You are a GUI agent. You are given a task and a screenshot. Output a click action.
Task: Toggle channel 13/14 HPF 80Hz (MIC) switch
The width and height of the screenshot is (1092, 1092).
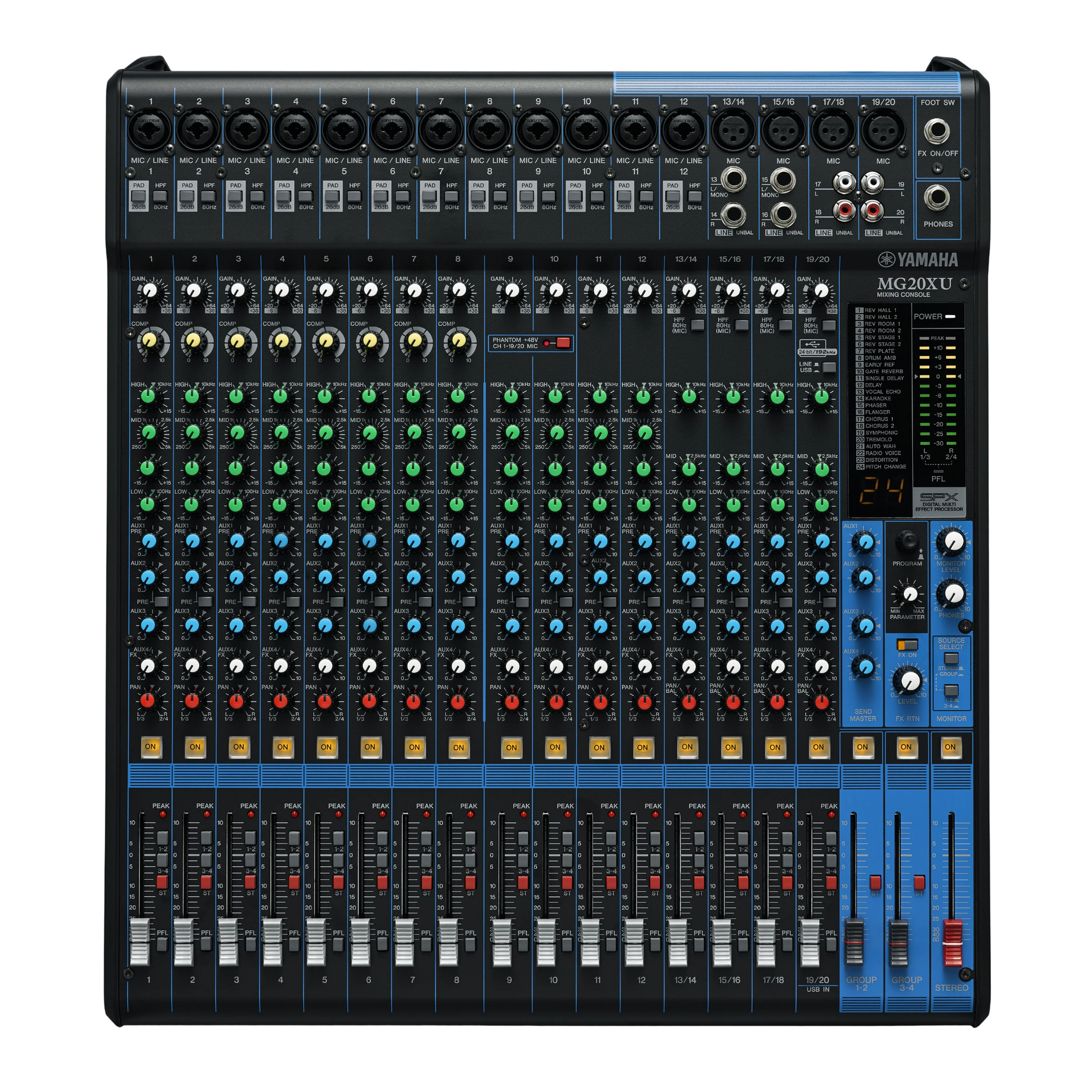coord(697,326)
